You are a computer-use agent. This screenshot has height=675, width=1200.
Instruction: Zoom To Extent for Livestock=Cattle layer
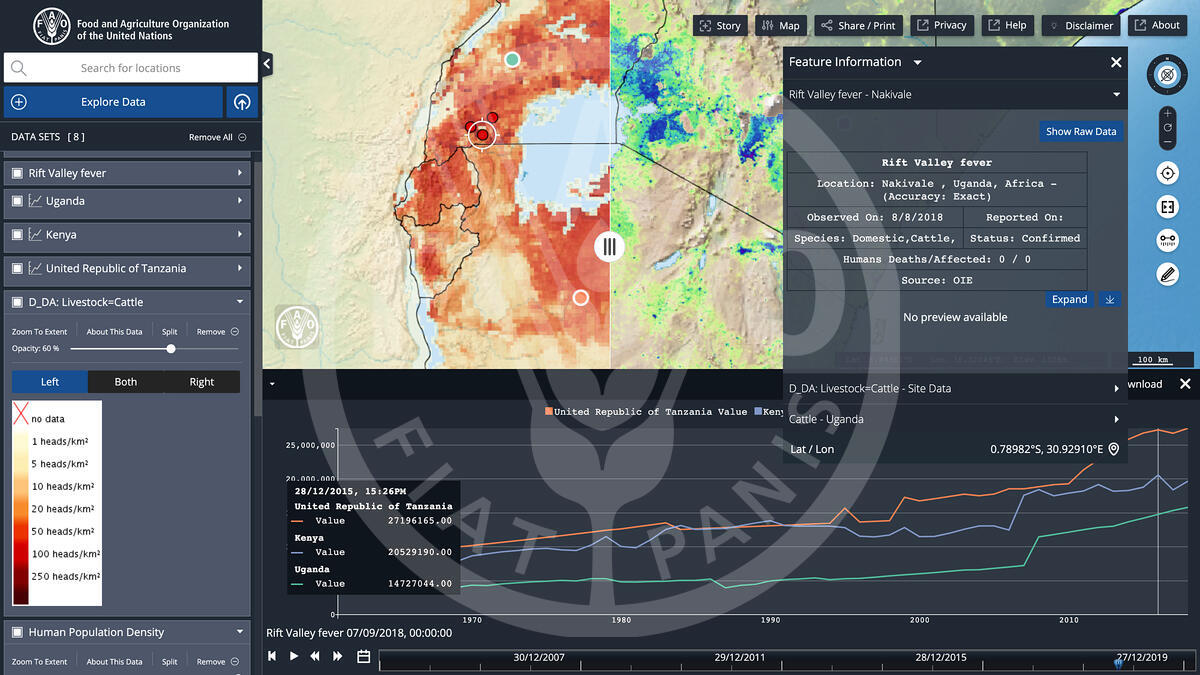40,332
